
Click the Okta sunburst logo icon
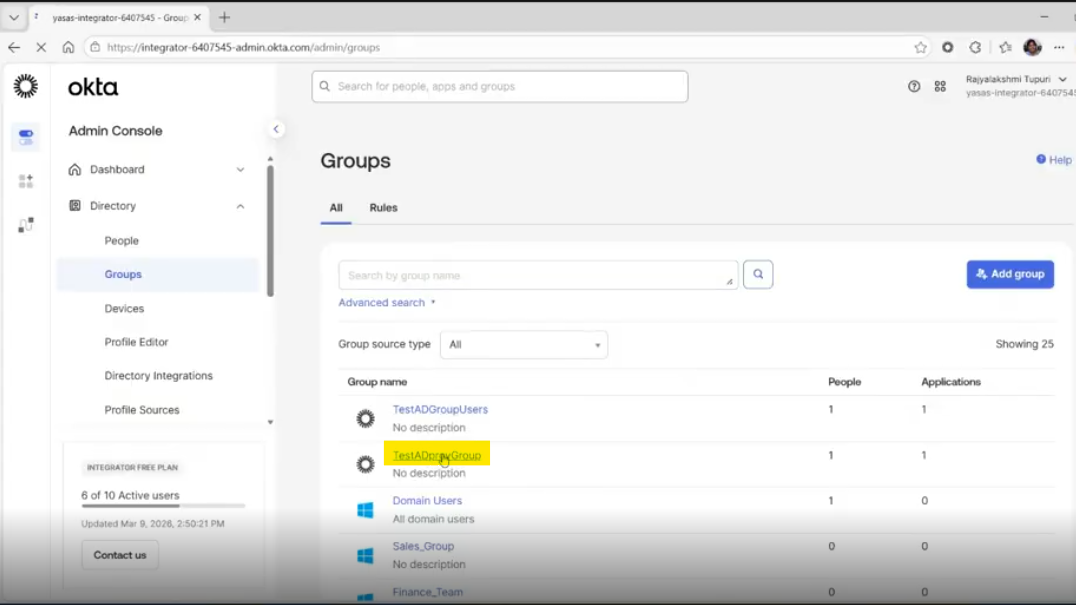[x=26, y=87]
